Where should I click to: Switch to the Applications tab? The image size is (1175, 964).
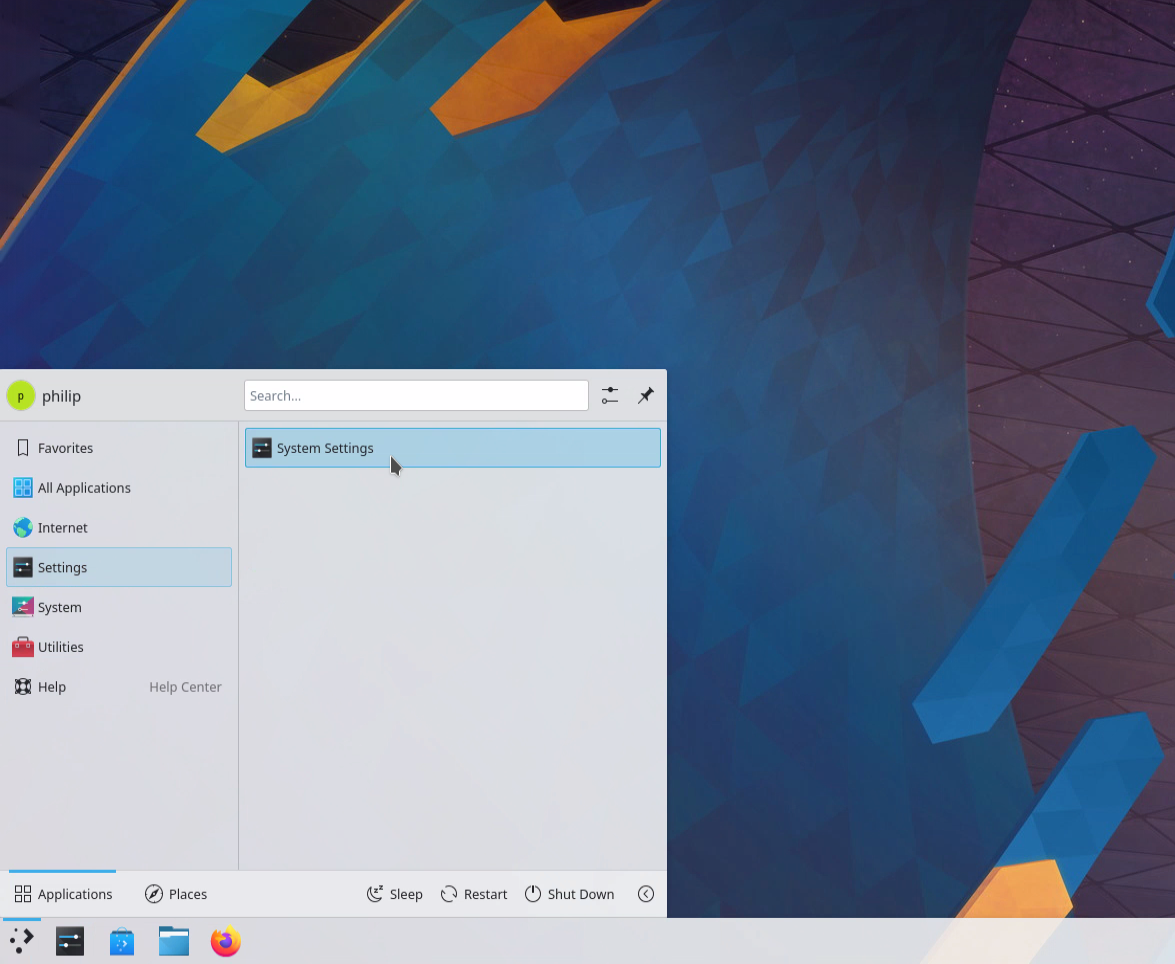click(63, 894)
